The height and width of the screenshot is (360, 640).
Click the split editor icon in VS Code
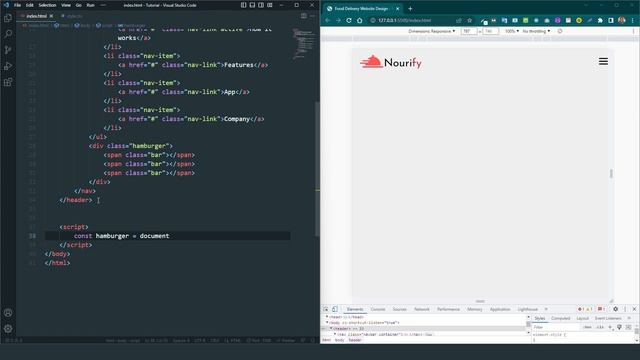pyautogui.click(x=304, y=16)
